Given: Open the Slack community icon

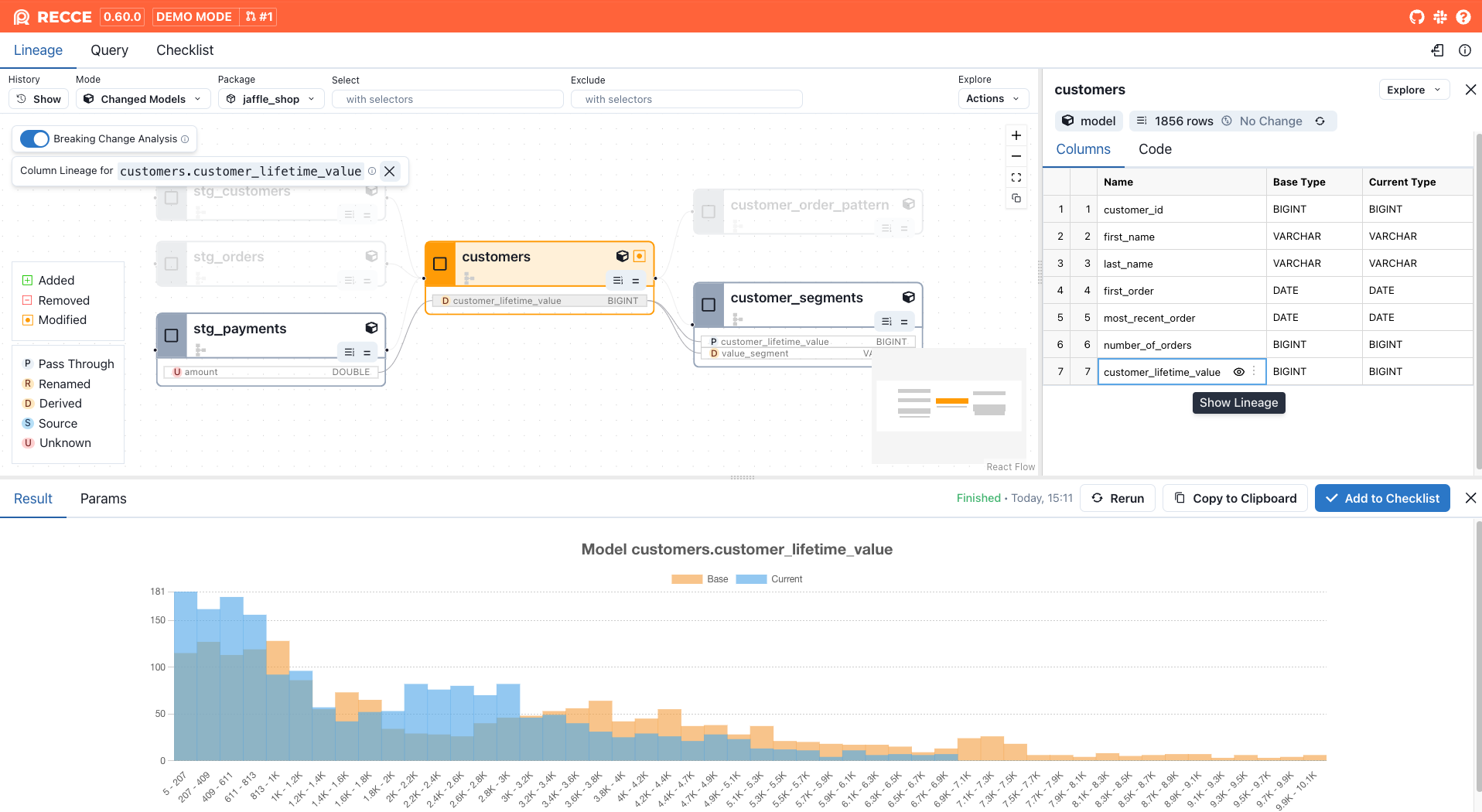Looking at the screenshot, I should (x=1439, y=17).
